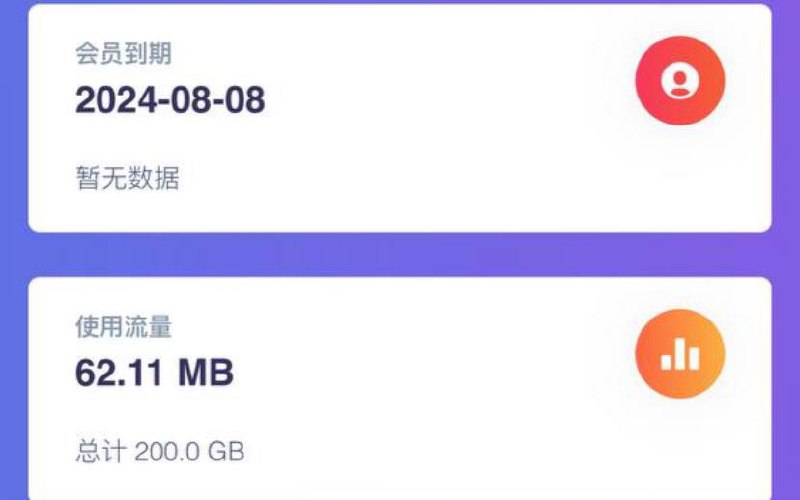
Task: Click the GB unit in total traffic
Action: (226, 451)
